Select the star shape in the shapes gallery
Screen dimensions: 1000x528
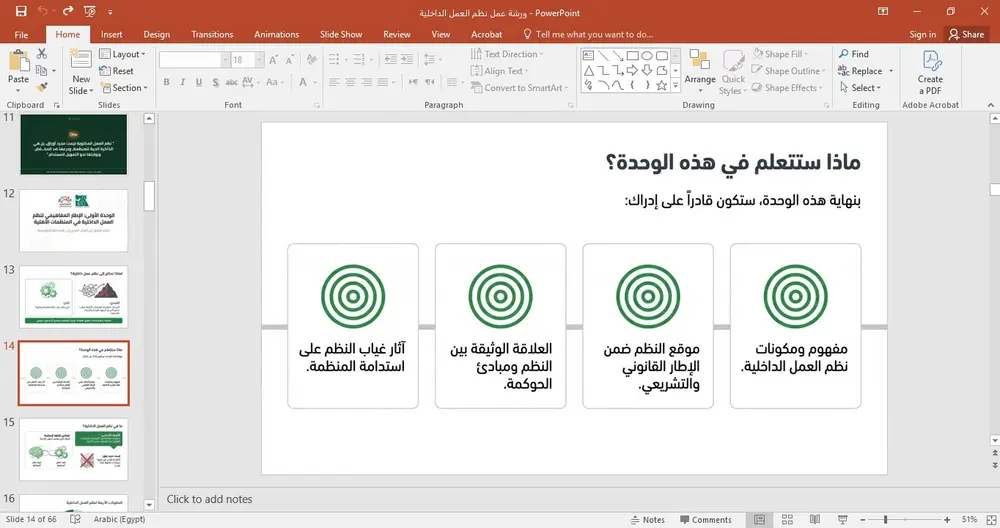pos(662,85)
